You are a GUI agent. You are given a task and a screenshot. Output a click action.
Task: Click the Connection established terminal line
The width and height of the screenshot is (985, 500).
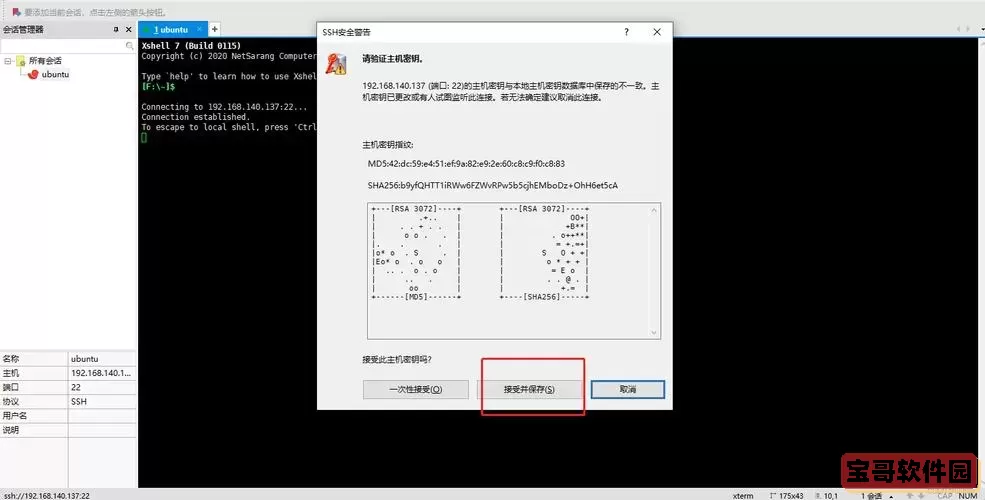(x=195, y=117)
